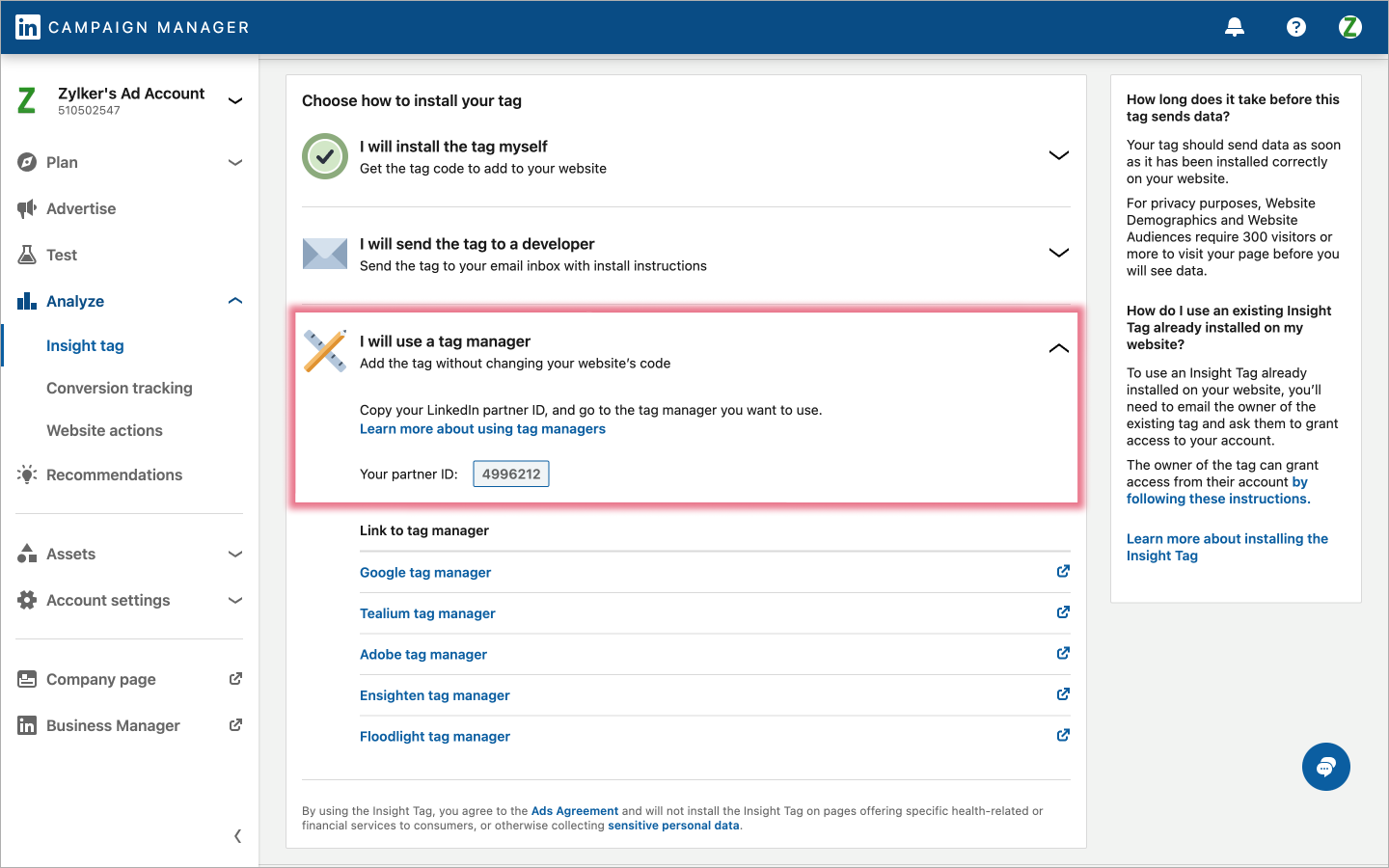
Task: Open the help question mark icon
Action: coord(1295,27)
